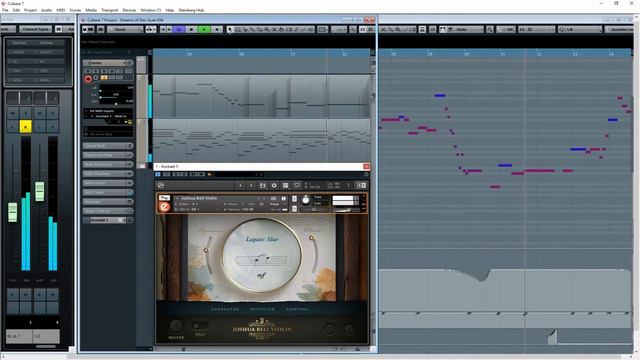This screenshot has width=640, height=360.
Task: Close the Kontakt 5 plugin window
Action: tap(366, 167)
